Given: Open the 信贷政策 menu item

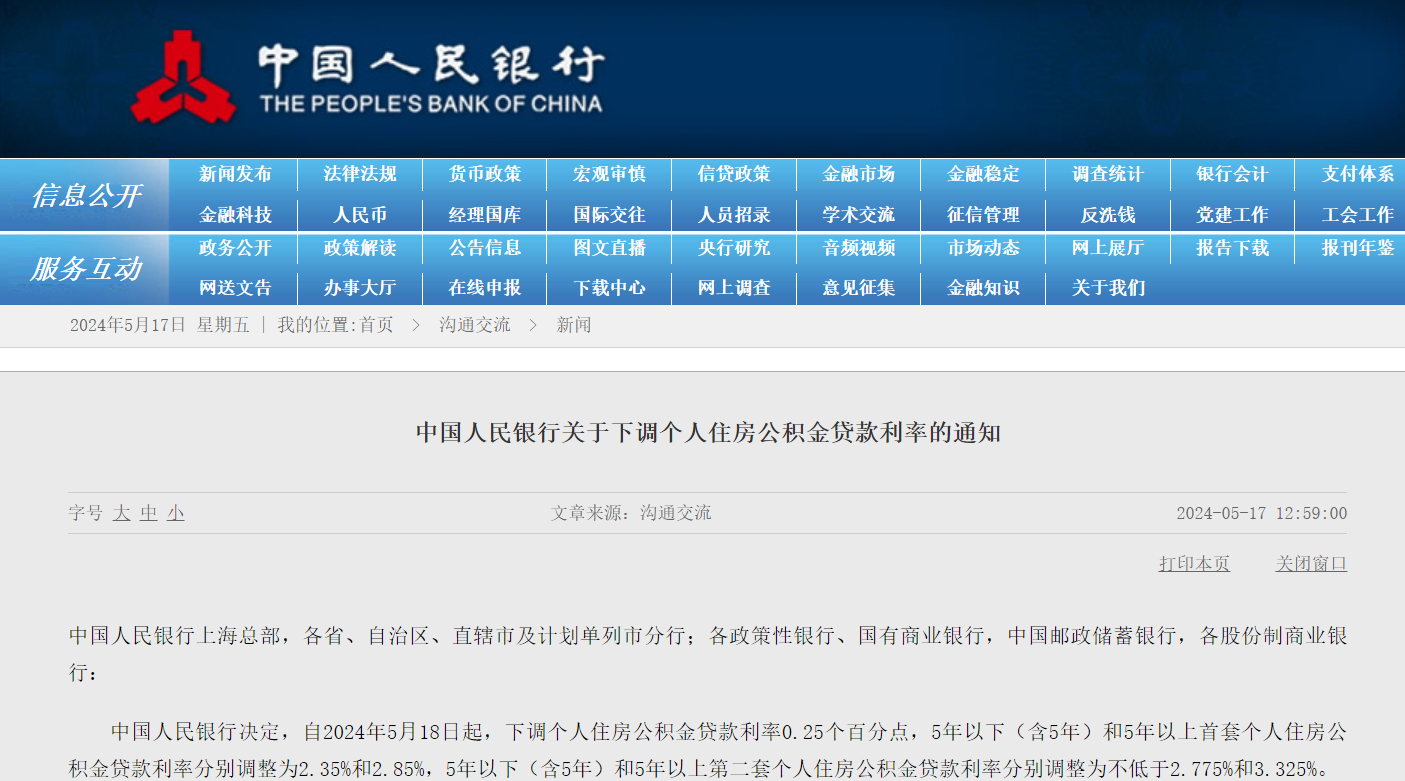Looking at the screenshot, I should 734,174.
